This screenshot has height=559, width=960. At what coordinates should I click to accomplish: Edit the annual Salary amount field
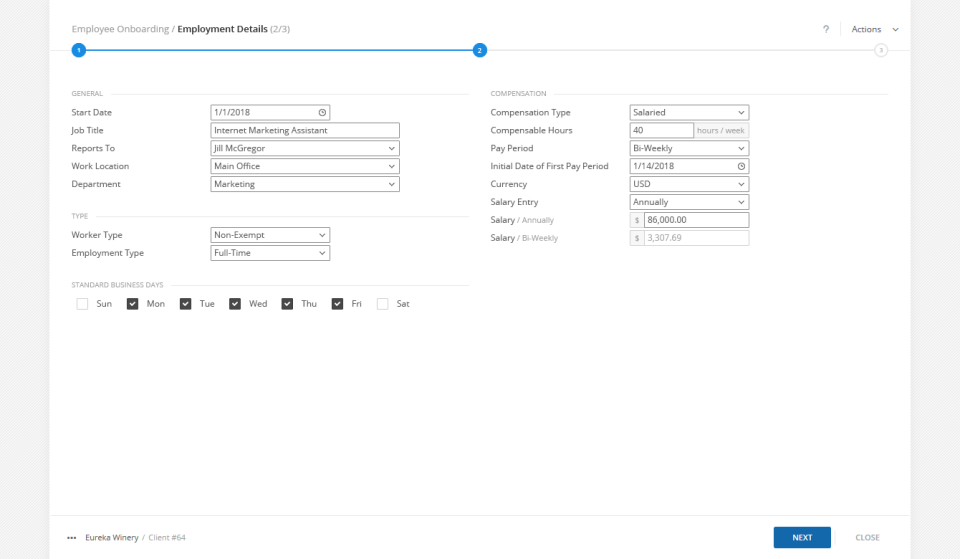coord(696,220)
